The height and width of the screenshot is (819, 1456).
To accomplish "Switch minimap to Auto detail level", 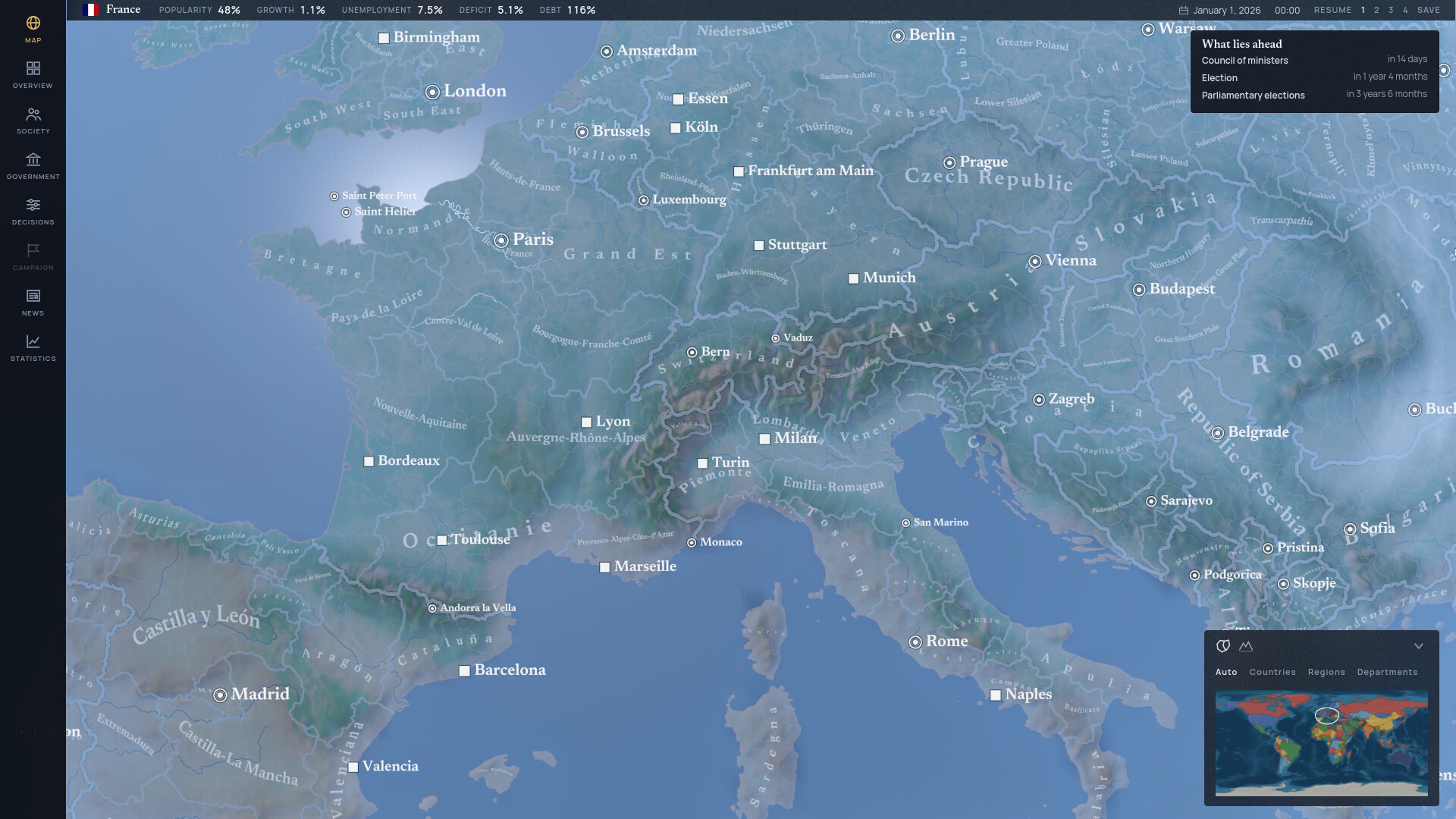I will point(1226,672).
